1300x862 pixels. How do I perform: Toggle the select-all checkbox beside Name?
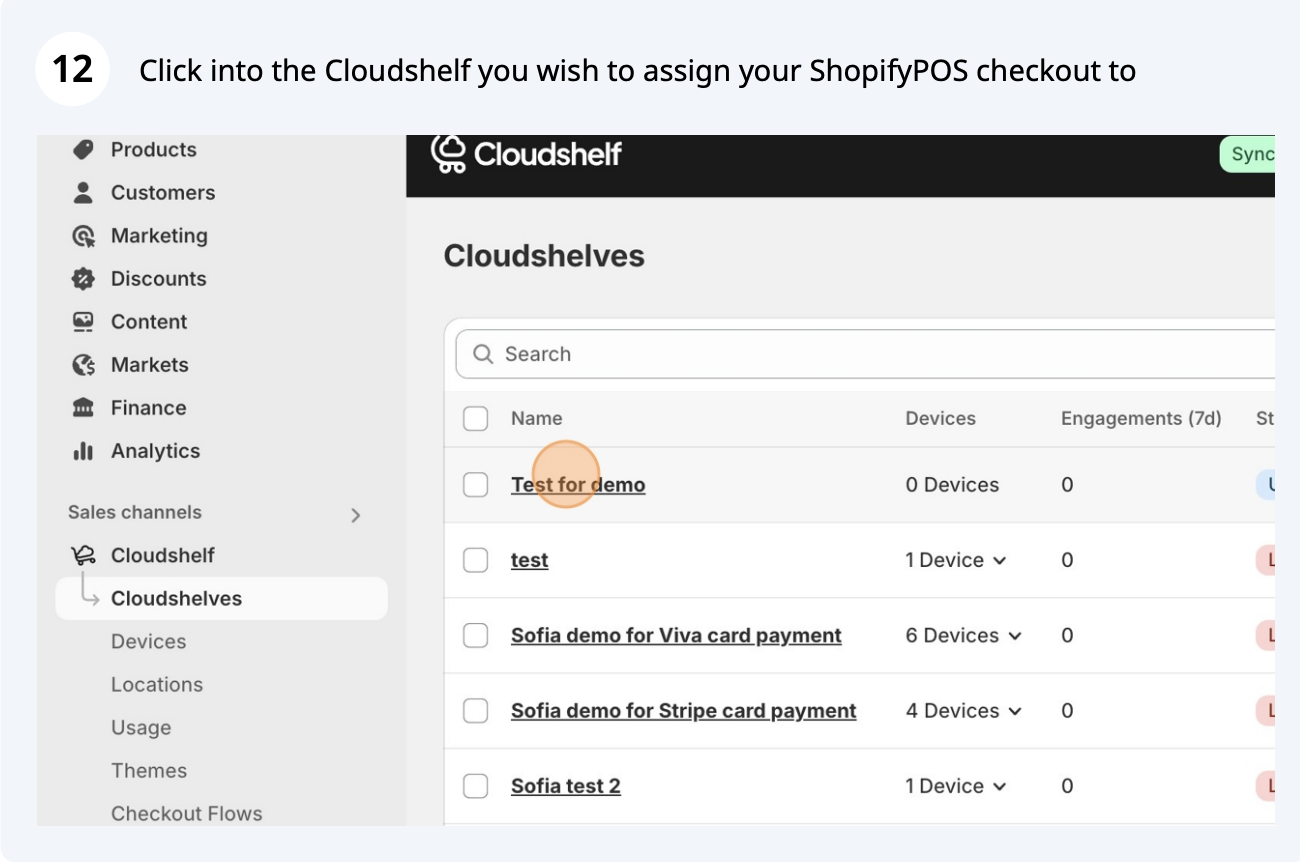[475, 418]
